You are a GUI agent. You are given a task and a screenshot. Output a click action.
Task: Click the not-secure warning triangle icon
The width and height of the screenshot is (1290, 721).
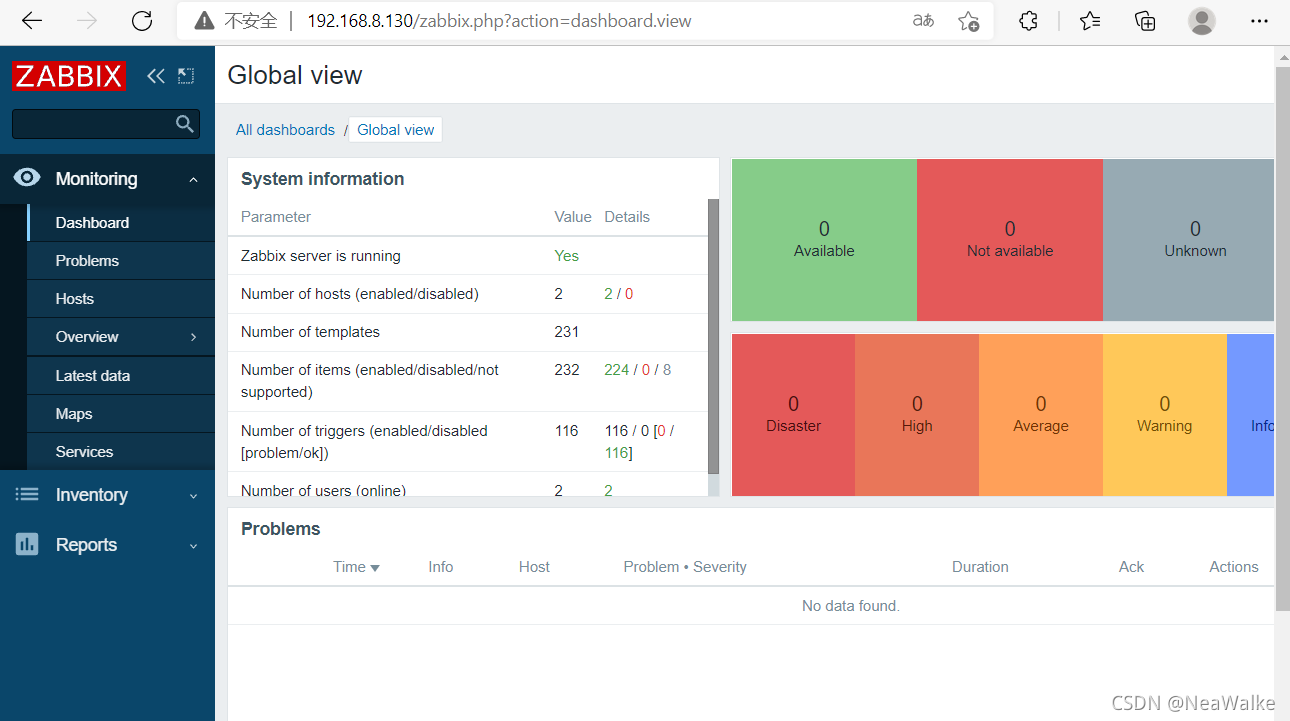(x=205, y=21)
